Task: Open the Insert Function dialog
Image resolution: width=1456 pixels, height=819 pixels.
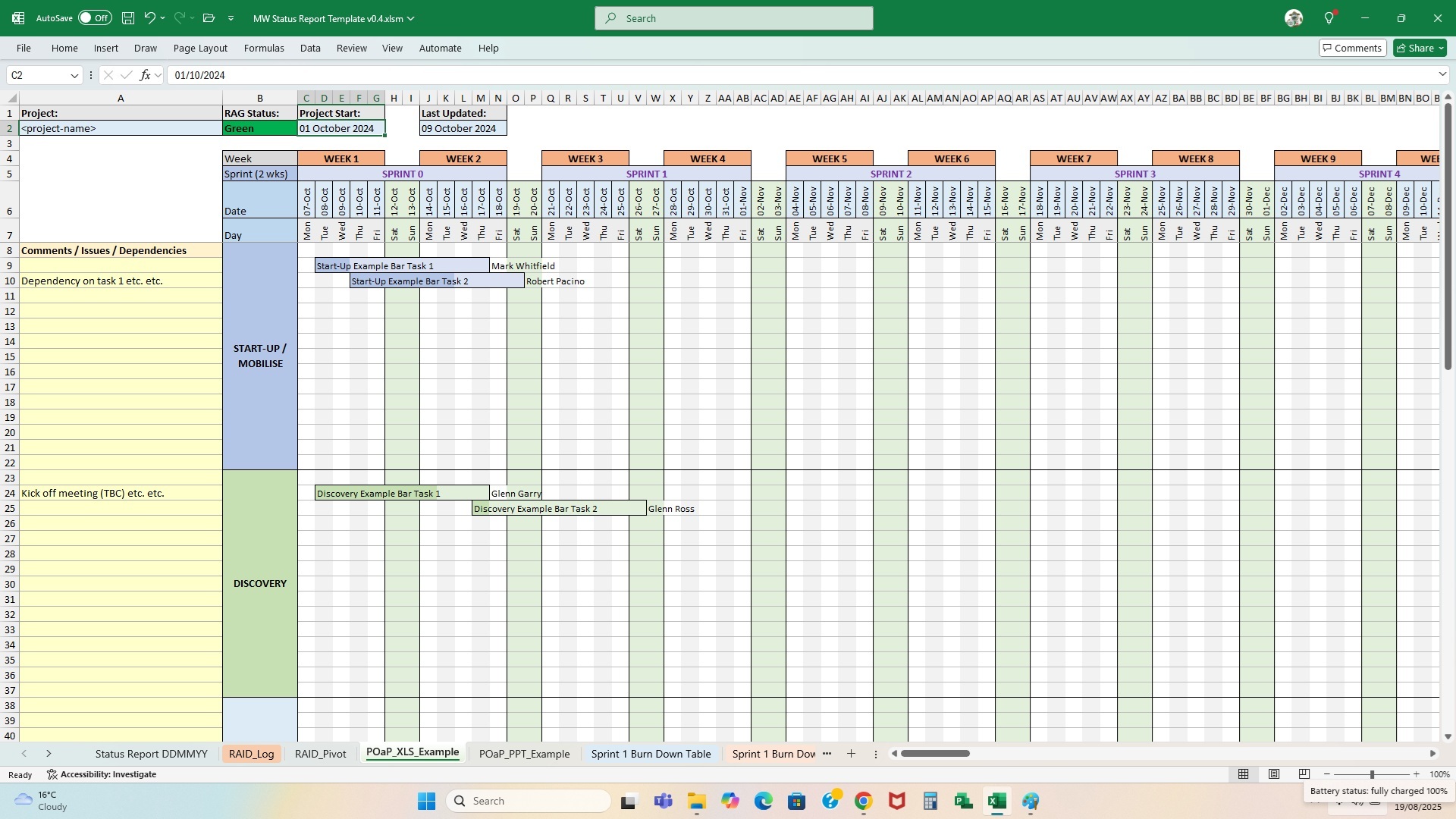Action: (146, 74)
